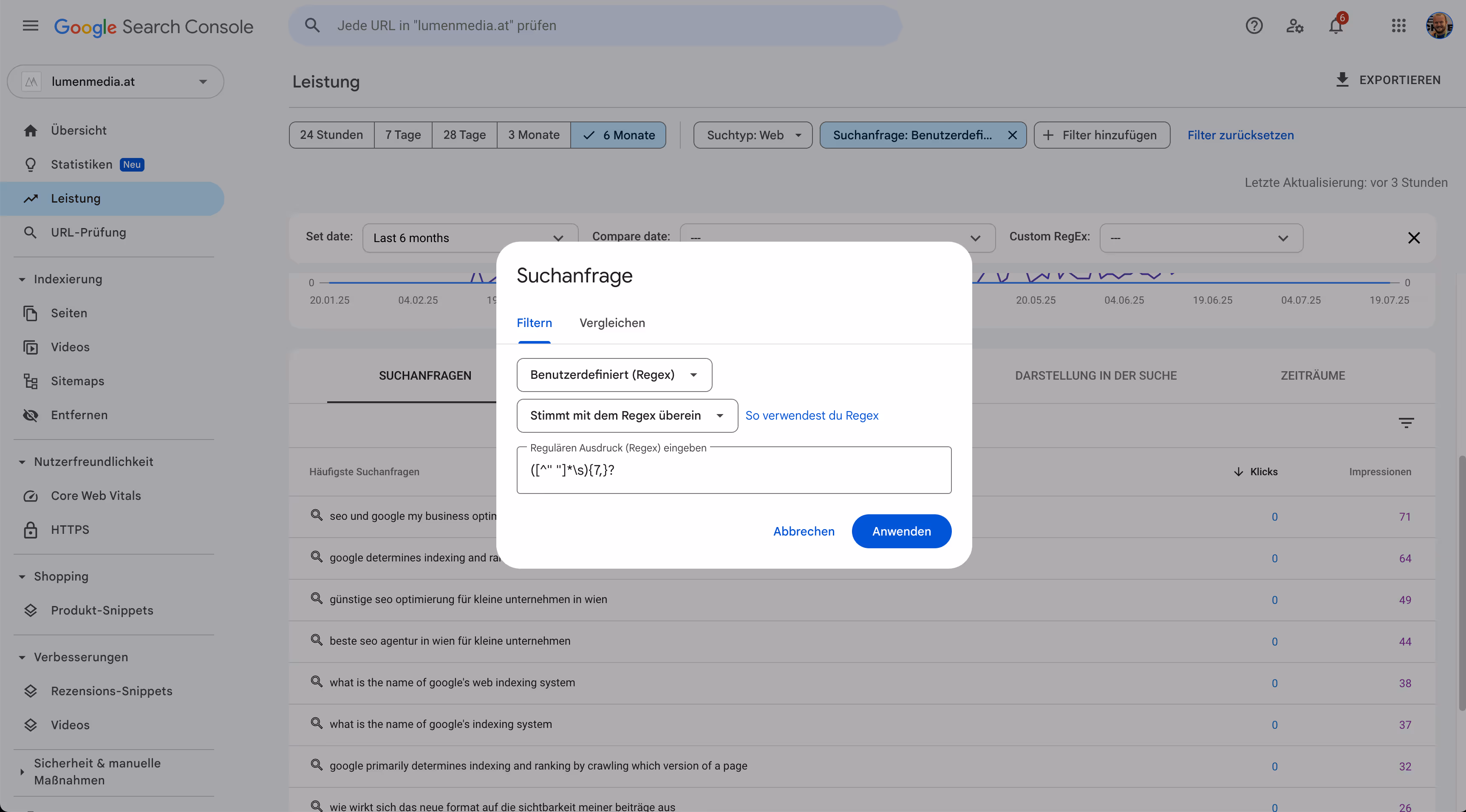The width and height of the screenshot is (1466, 812).
Task: Switch to the Filtern tab
Action: point(534,323)
